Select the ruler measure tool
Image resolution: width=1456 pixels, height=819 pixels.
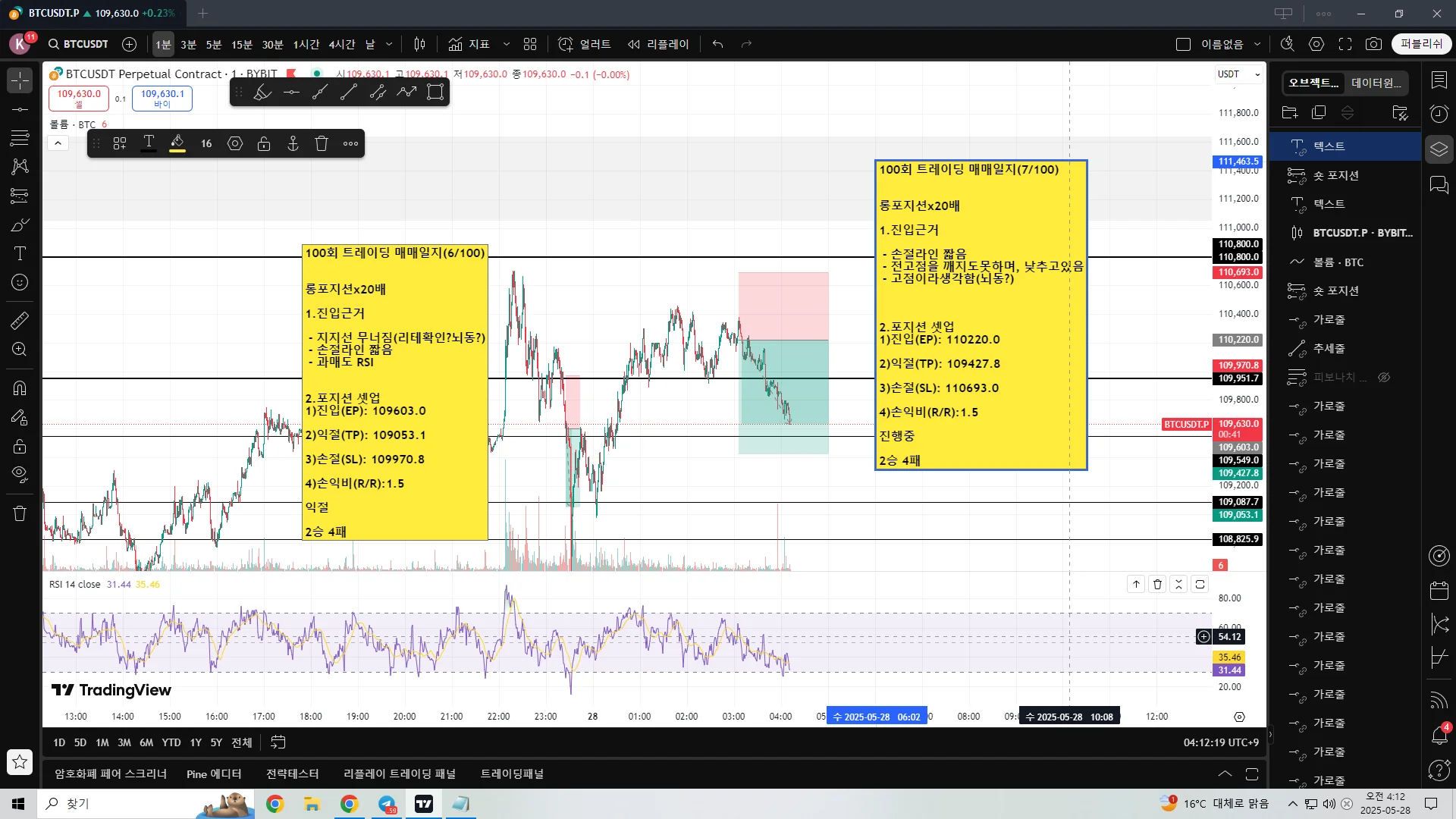pyautogui.click(x=20, y=321)
